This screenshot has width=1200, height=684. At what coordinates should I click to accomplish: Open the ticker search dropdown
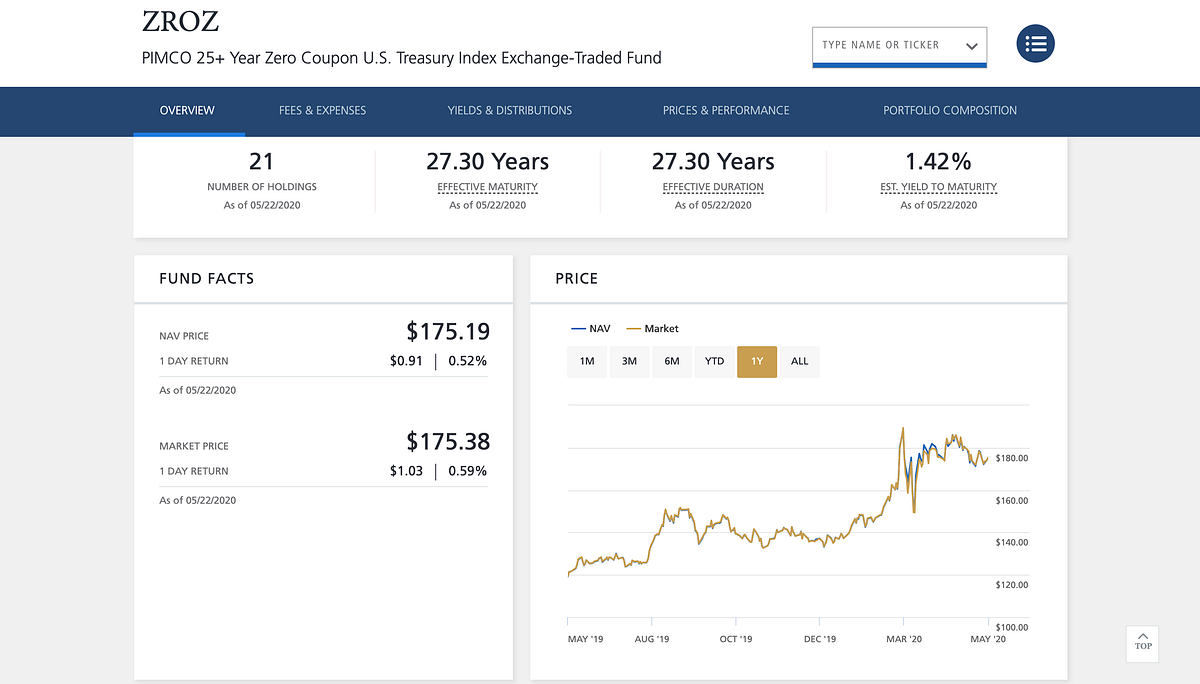899,45
